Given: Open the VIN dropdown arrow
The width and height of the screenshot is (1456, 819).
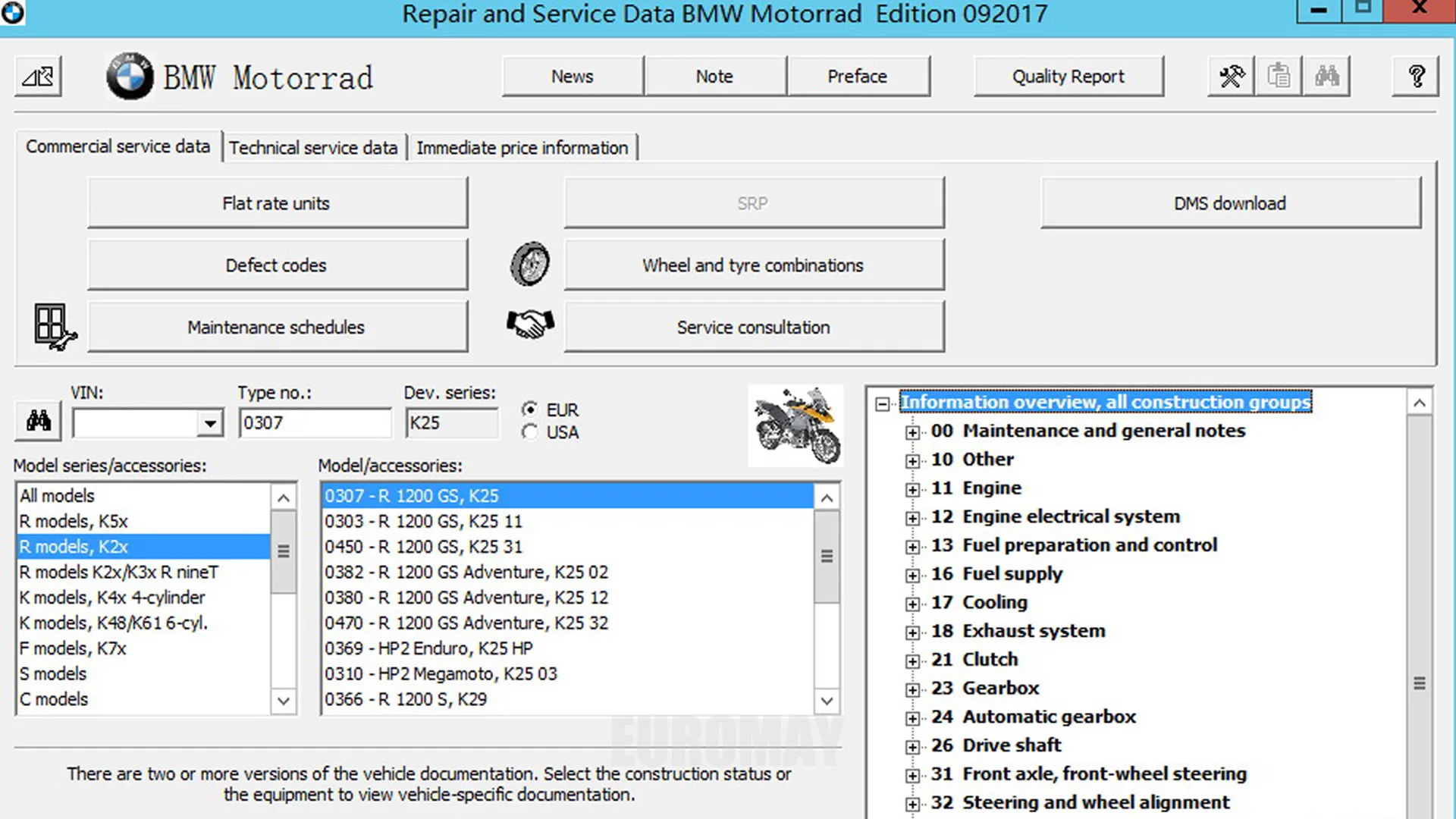Looking at the screenshot, I should 210,423.
